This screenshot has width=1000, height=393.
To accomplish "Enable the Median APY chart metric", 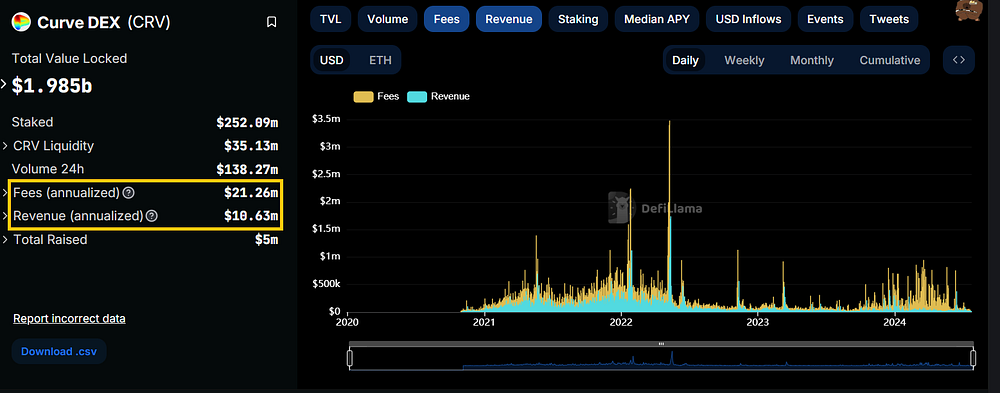I will (x=657, y=19).
